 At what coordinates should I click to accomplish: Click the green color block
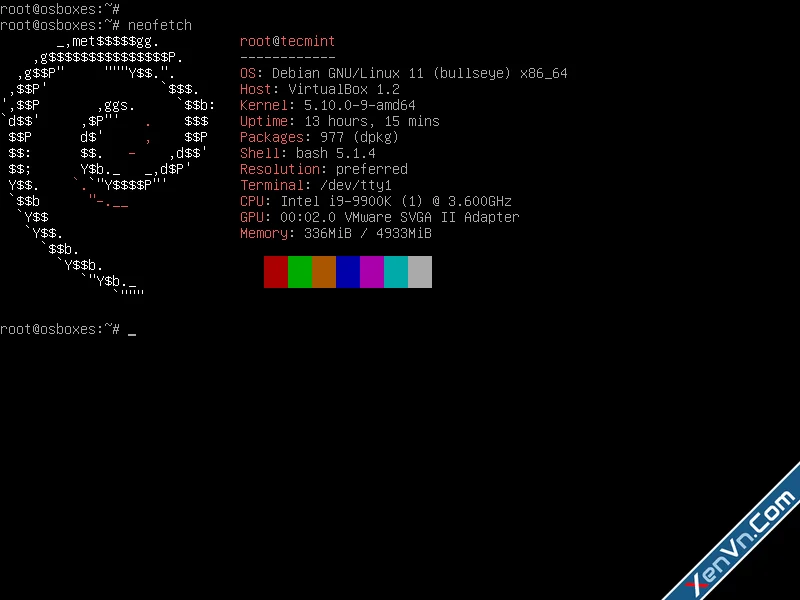(300, 272)
